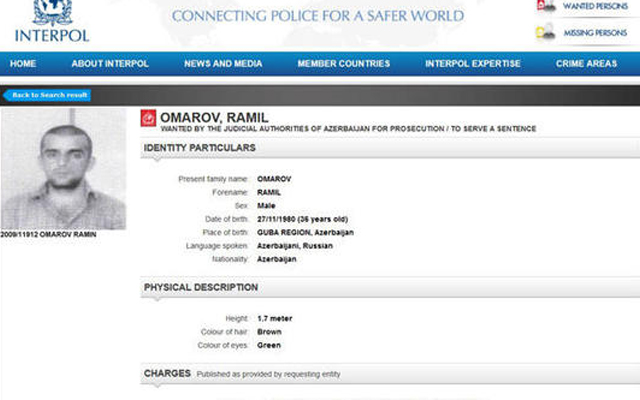The width and height of the screenshot is (640, 400).
Task: Click the INTERPOL logo emblem
Action: (x=52, y=12)
